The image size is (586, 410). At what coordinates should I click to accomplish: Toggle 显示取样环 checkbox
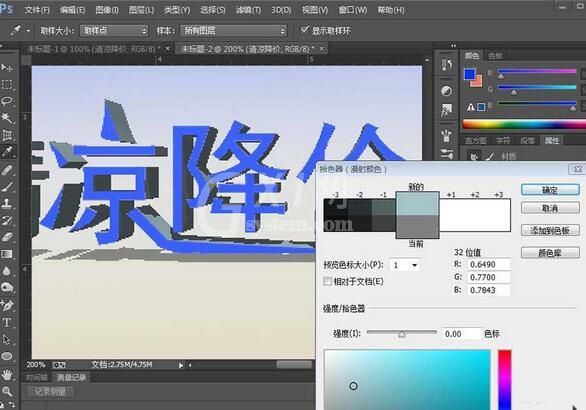pyautogui.click(x=305, y=30)
